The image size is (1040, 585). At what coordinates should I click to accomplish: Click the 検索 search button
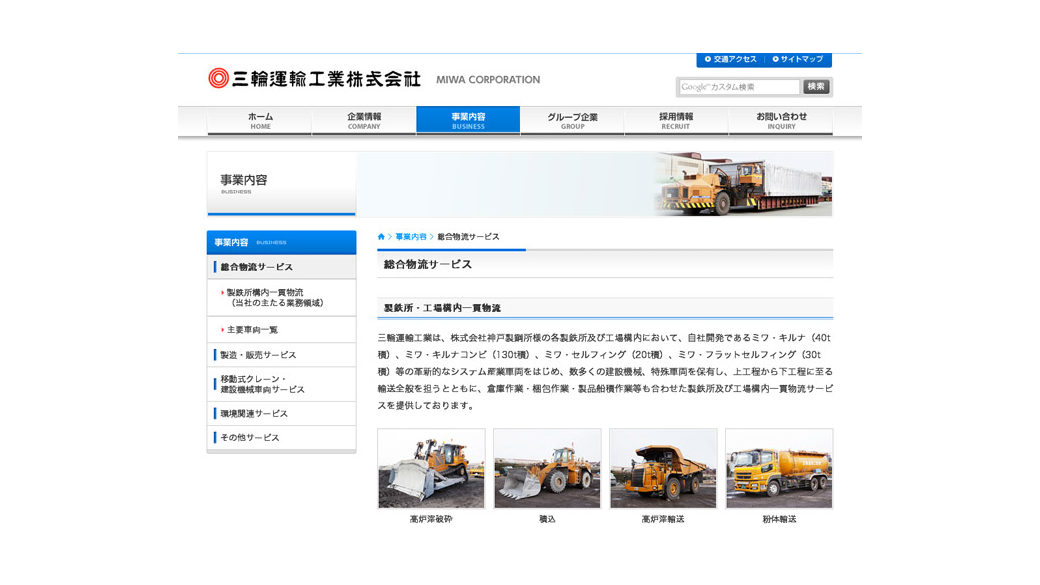[816, 87]
